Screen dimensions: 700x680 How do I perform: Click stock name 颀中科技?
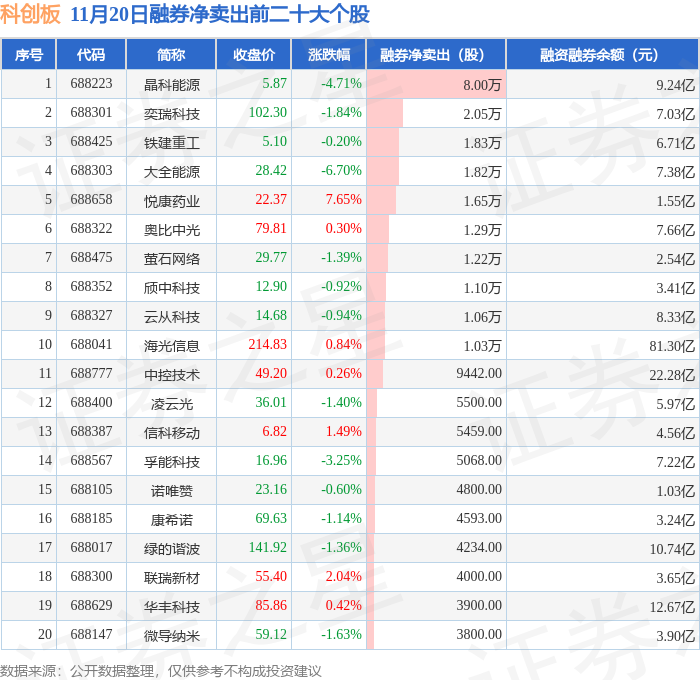171,288
